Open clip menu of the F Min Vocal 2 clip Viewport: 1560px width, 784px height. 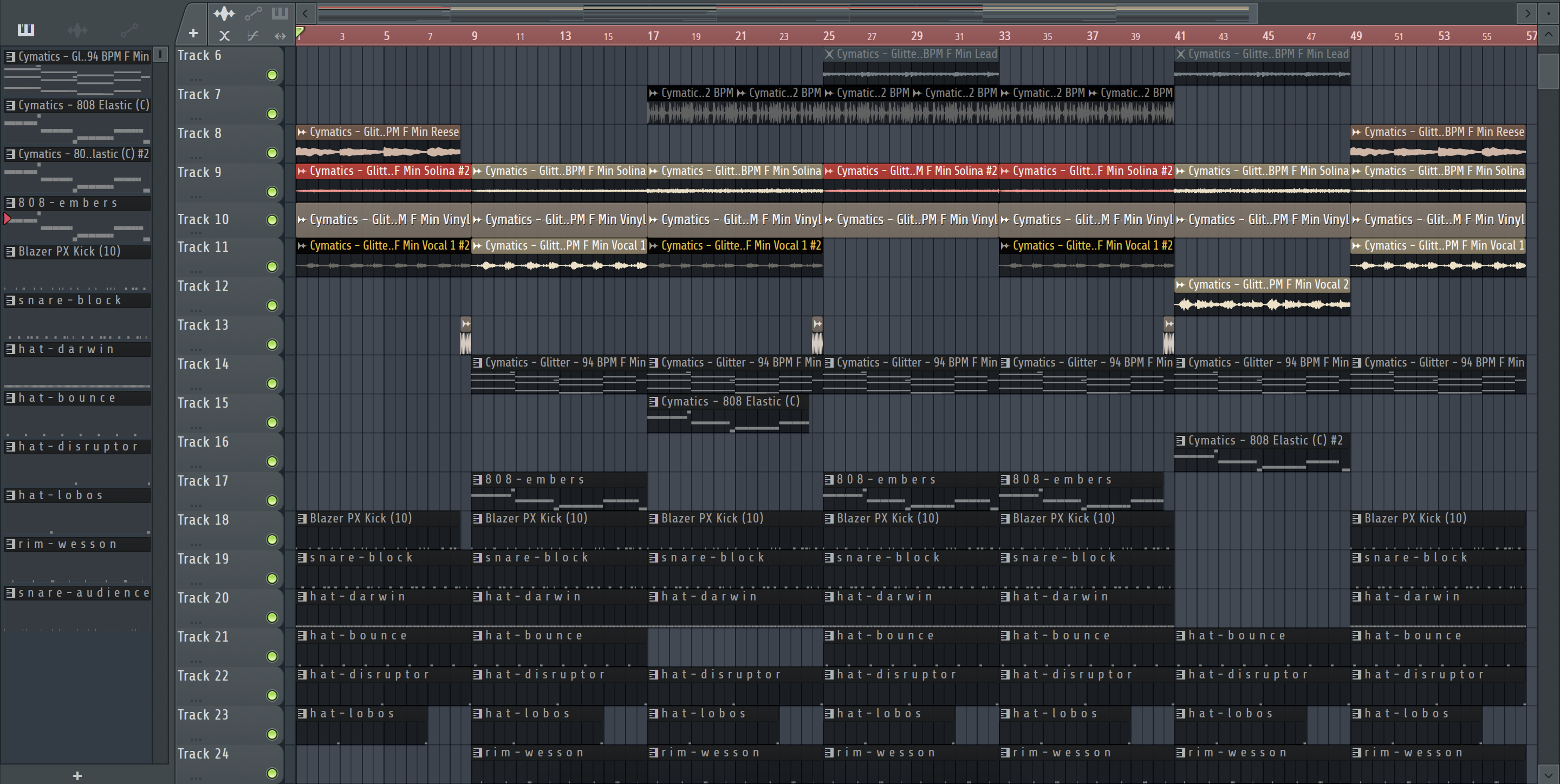tap(1180, 285)
